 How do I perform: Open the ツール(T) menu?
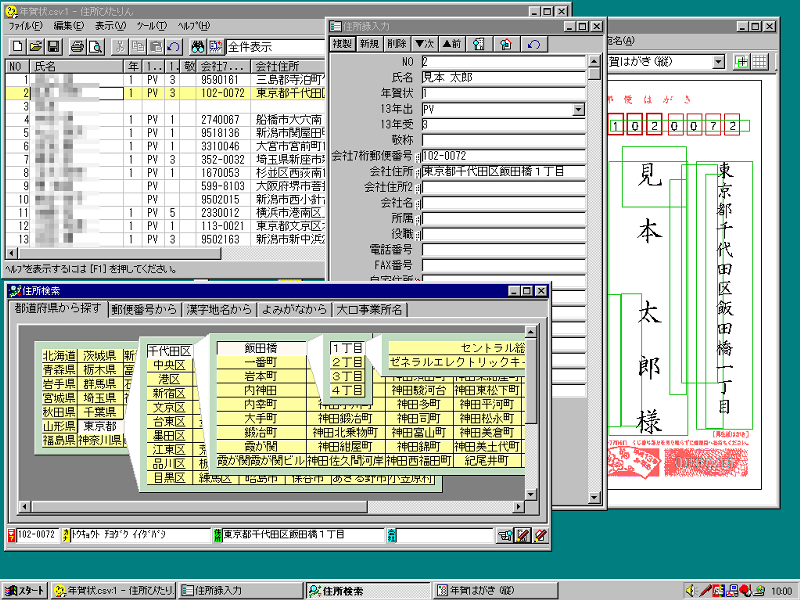(x=152, y=26)
